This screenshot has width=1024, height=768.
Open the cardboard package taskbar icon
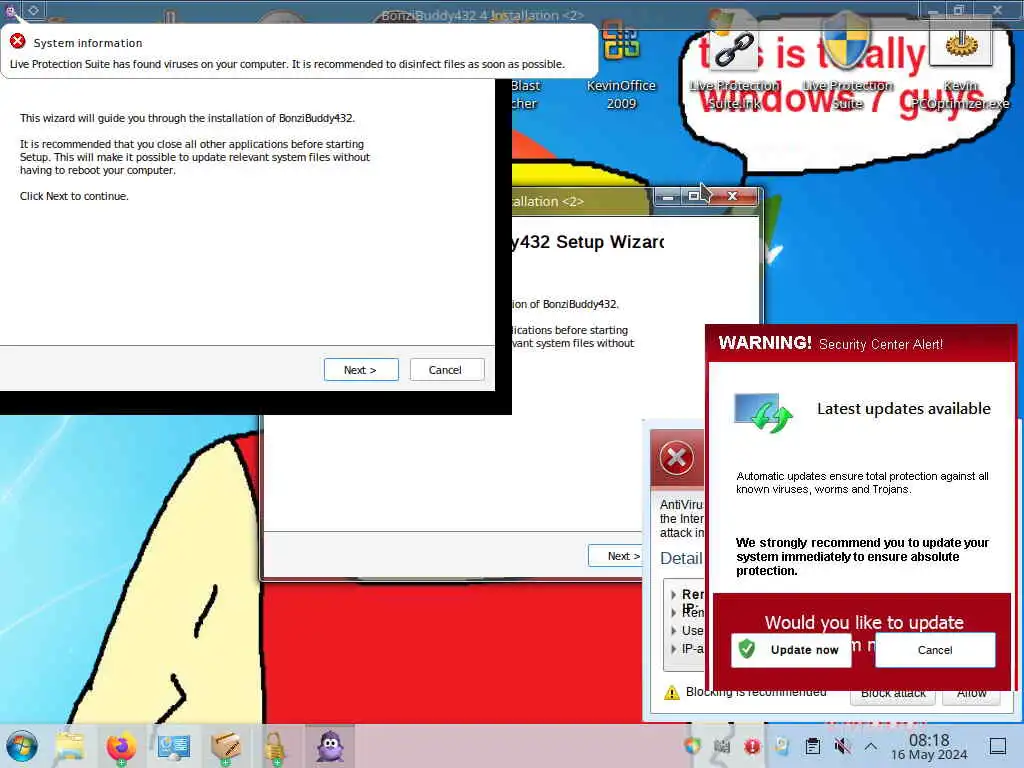click(225, 746)
